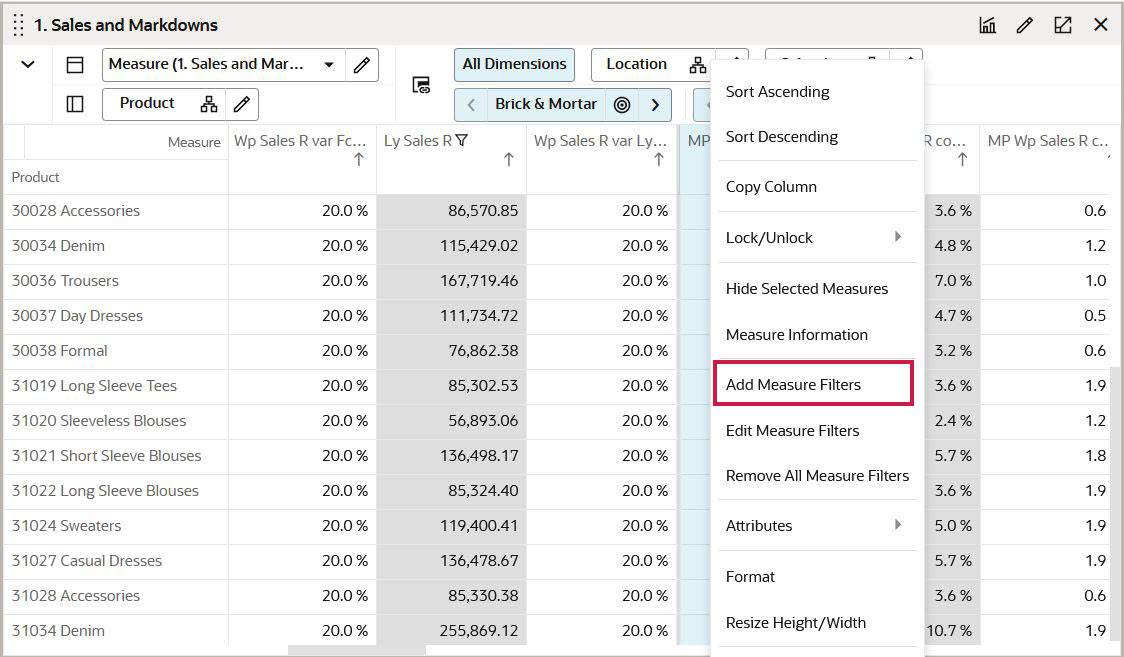1124x657 pixels.
Task: Click the All Dimensions button
Action: pos(514,64)
